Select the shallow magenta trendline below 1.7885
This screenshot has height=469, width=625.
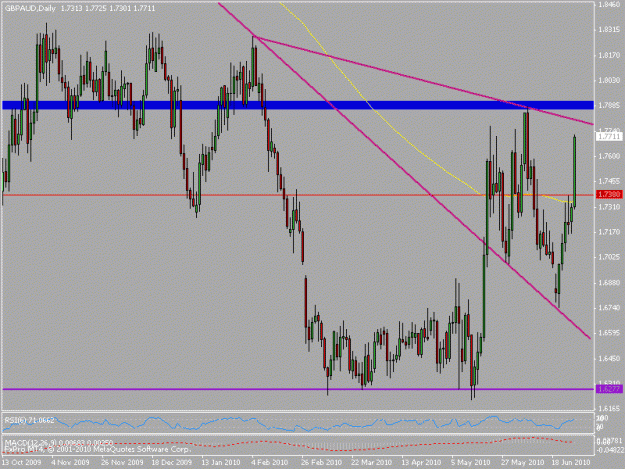click(423, 81)
